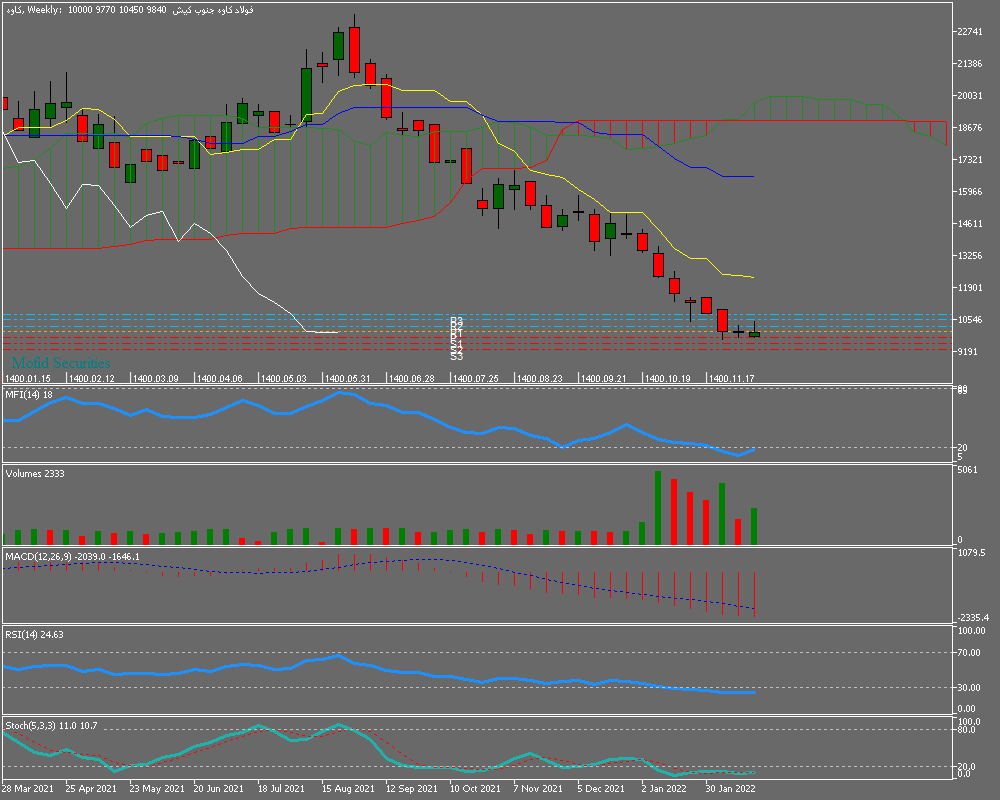Screen dimensions: 1000x800
Task: Click the 15 Aug 2021 date label
Action: (345, 789)
